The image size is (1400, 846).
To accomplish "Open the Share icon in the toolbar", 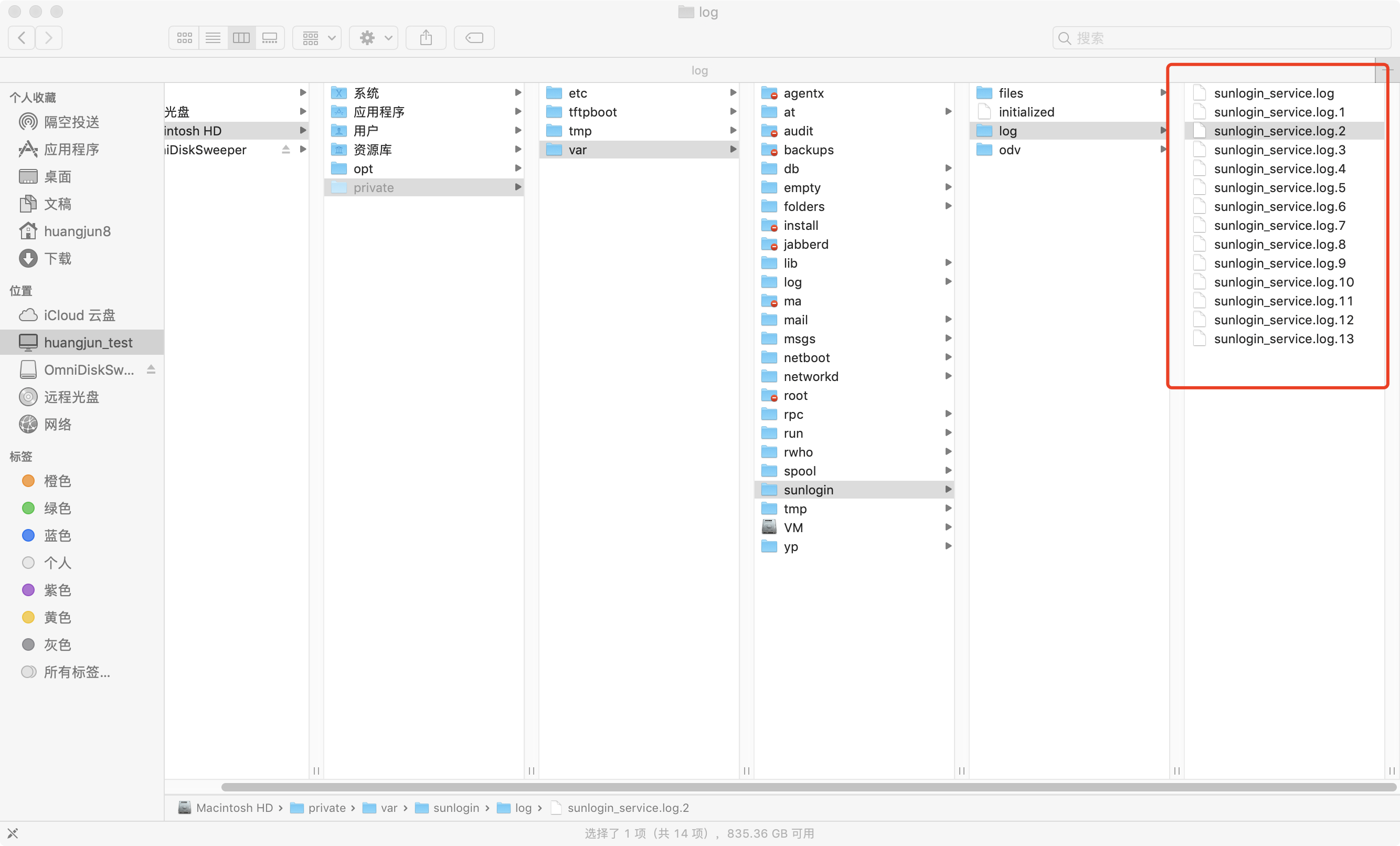I will (425, 37).
